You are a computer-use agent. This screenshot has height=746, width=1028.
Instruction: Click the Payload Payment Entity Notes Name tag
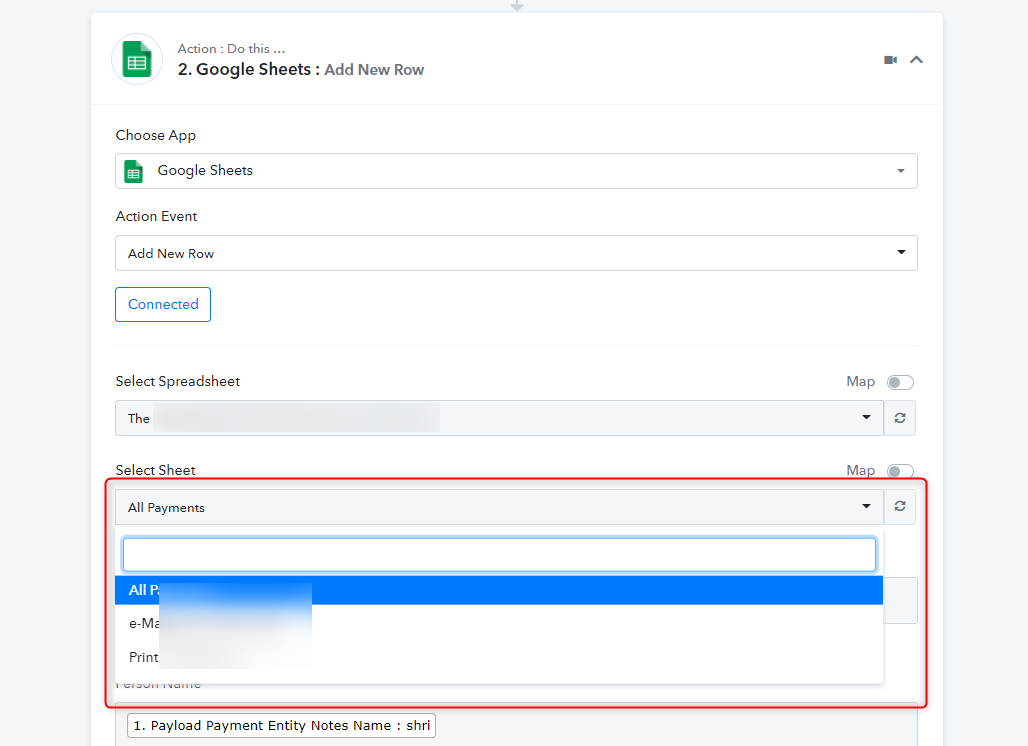(281, 726)
